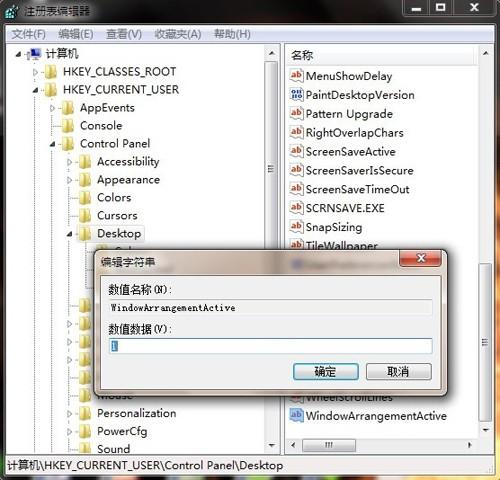
Task: Click the ab icon beside ScreenSaverIsSecure
Action: [x=296, y=170]
